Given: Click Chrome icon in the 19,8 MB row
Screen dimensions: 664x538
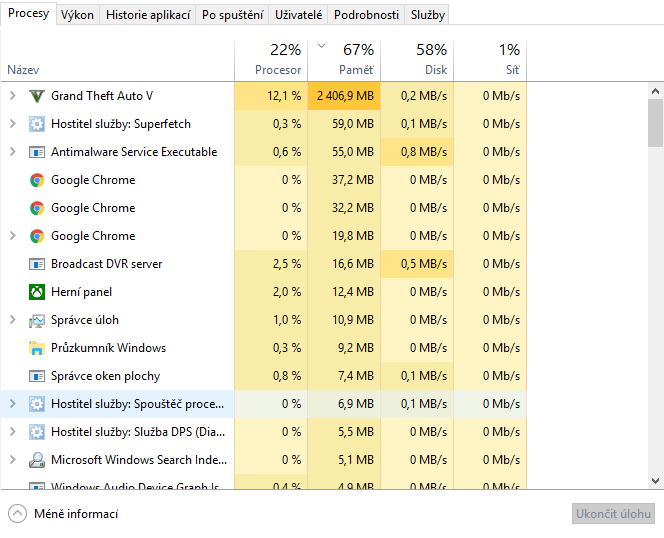Looking at the screenshot, I should [37, 236].
